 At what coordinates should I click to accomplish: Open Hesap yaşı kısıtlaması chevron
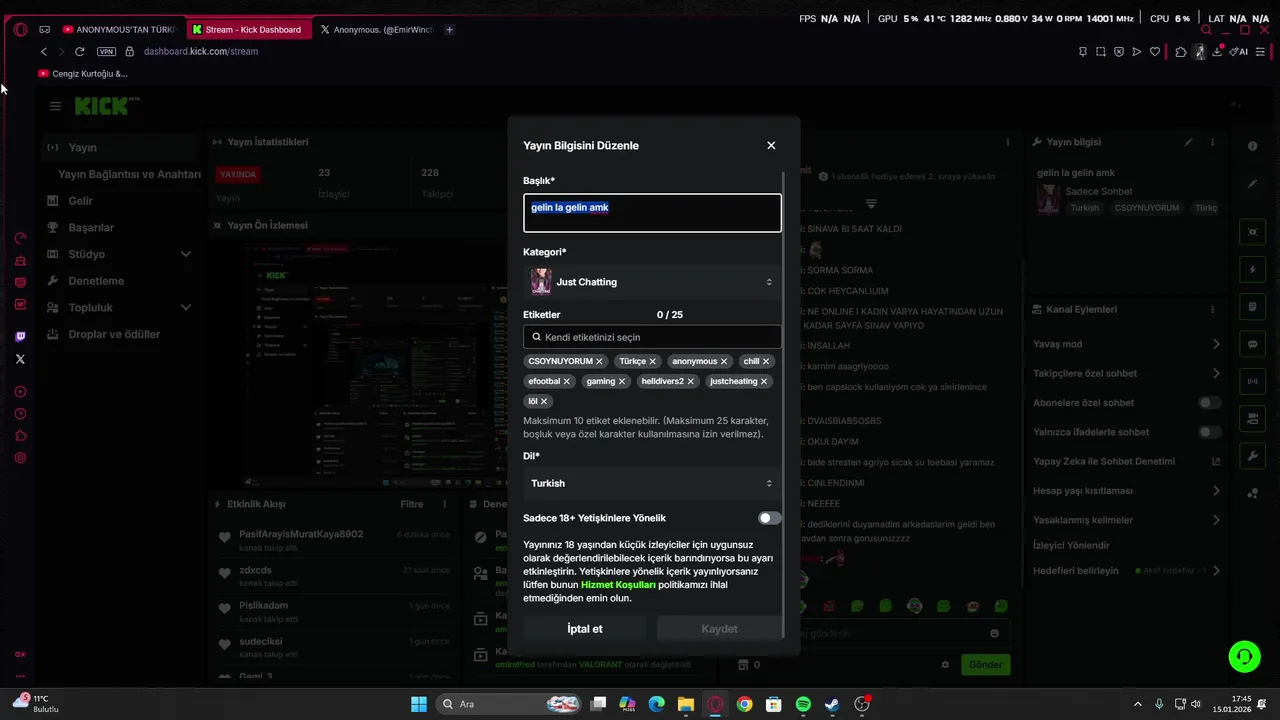[1216, 491]
